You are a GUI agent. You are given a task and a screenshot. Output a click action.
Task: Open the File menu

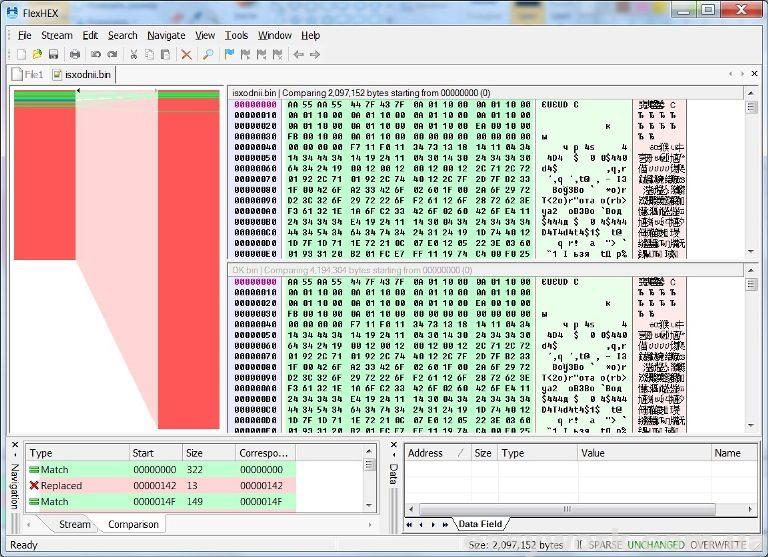click(24, 35)
